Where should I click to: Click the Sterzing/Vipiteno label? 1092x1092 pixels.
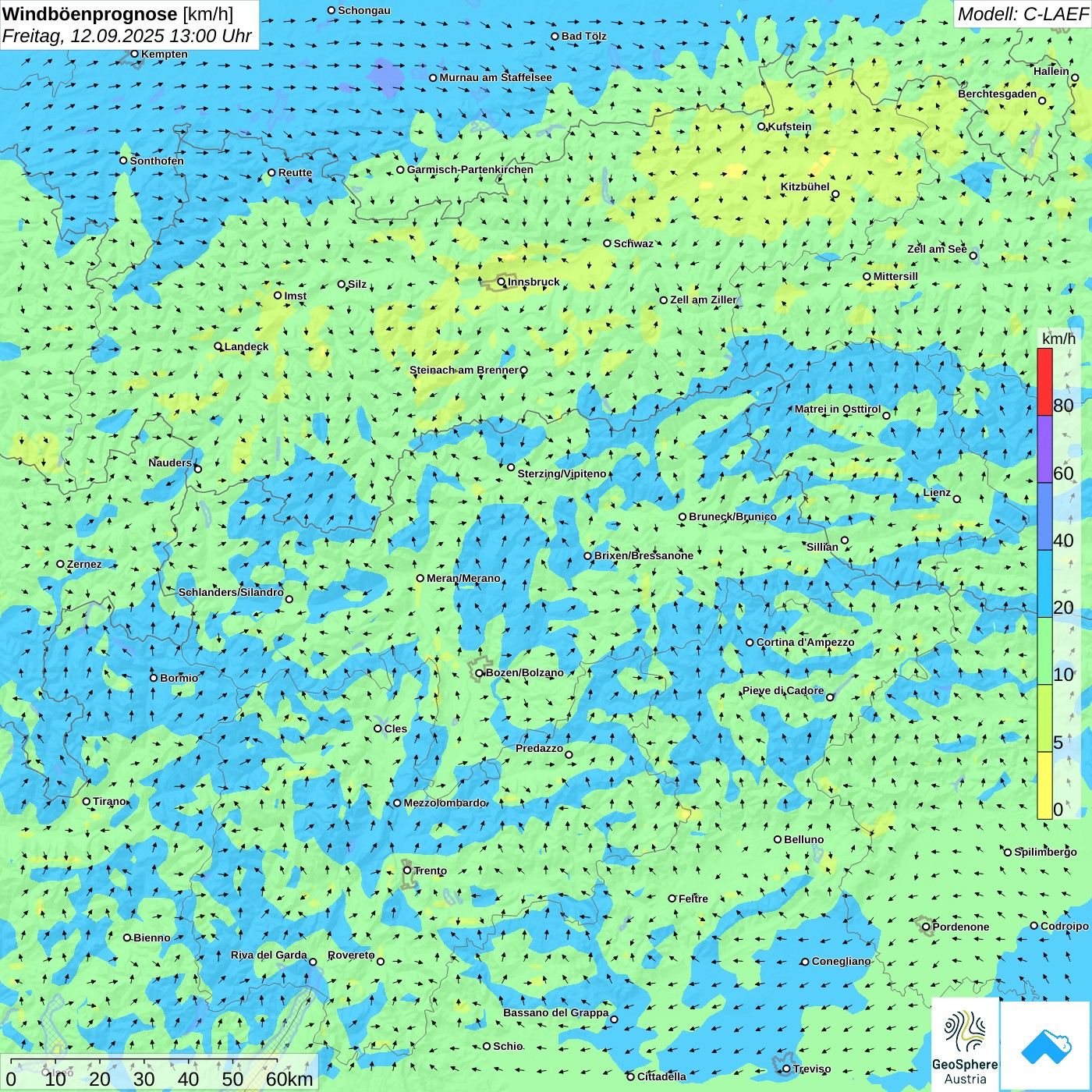point(562,473)
